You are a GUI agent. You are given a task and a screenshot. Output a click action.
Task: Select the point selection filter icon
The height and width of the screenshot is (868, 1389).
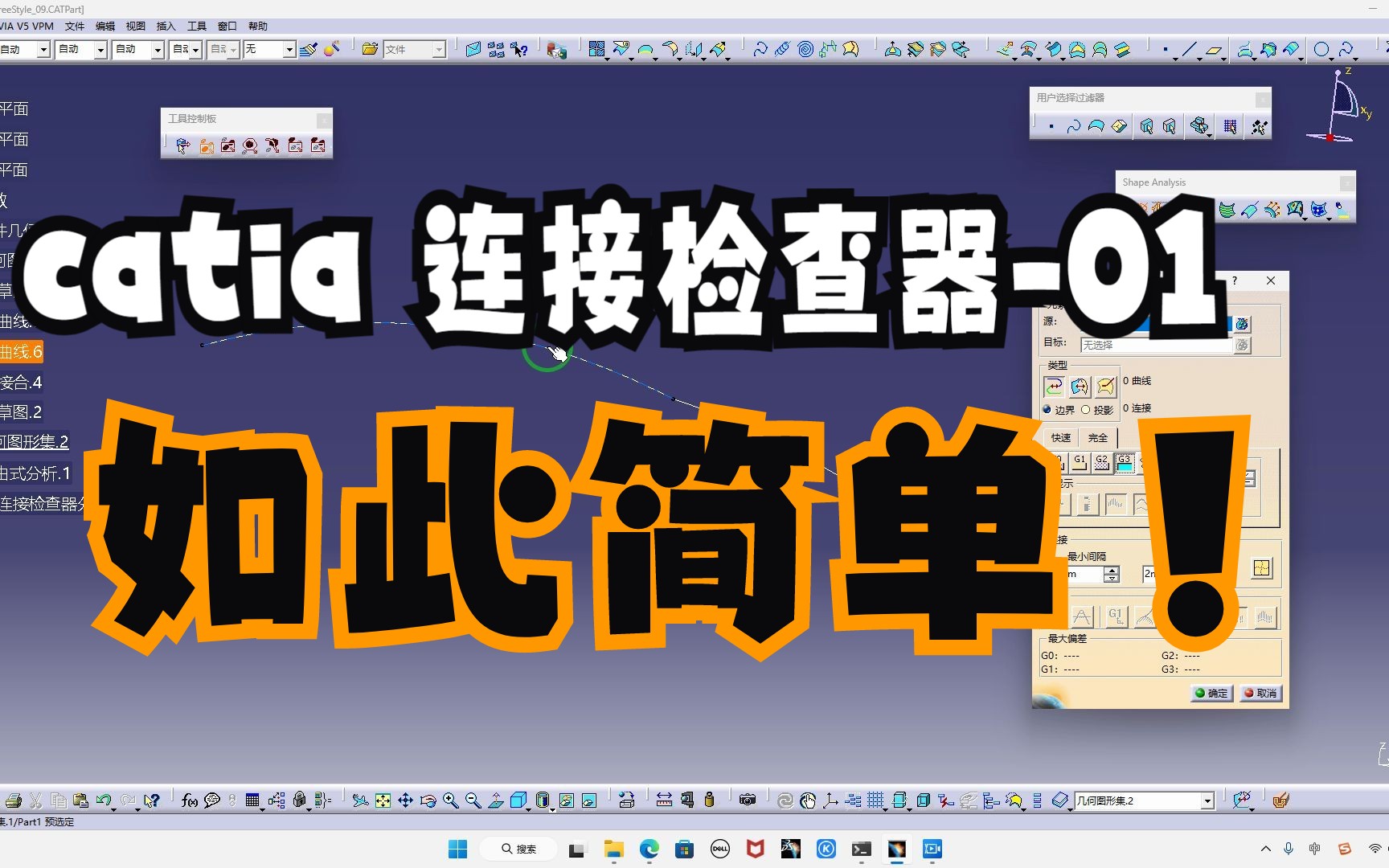1051,126
